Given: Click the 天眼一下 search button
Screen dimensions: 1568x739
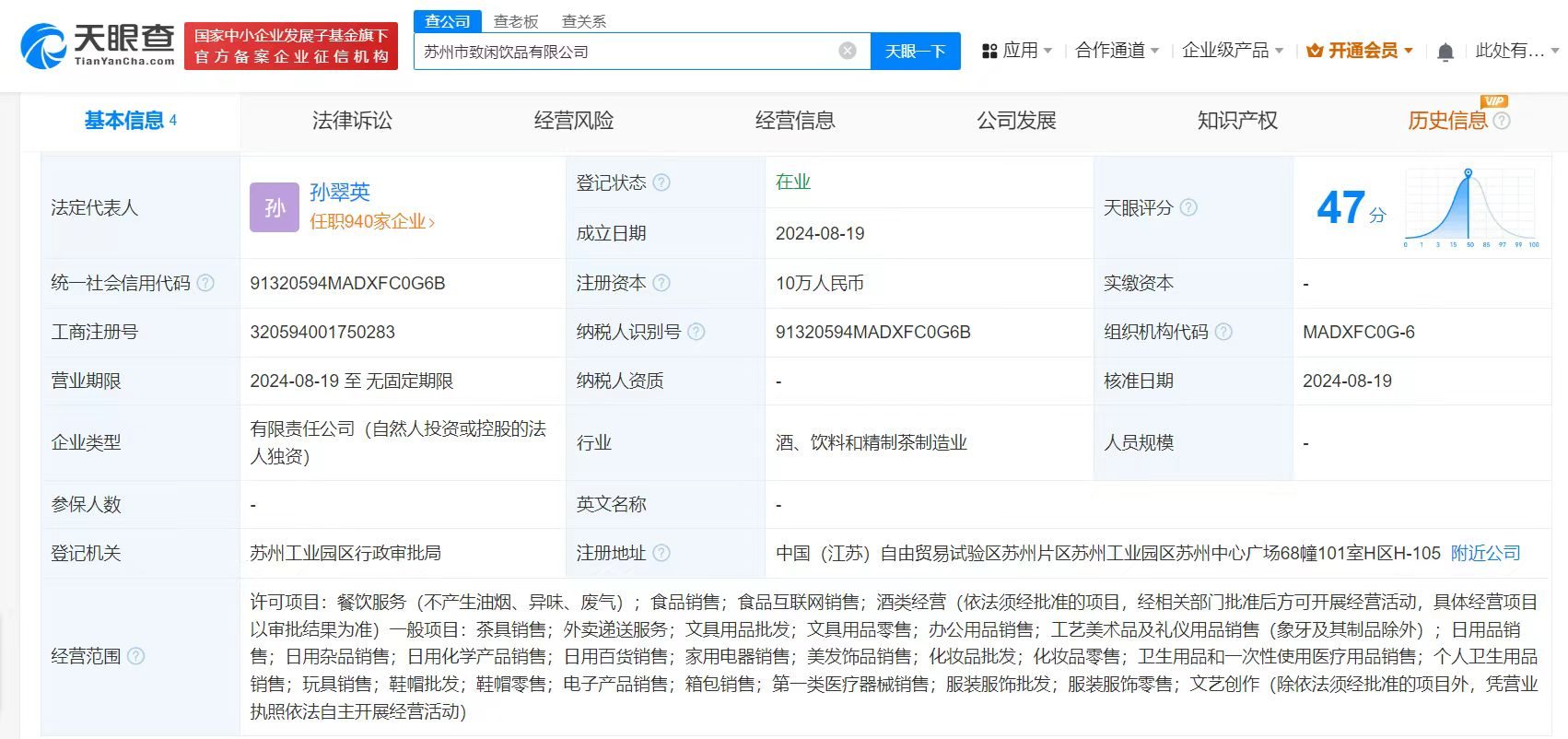Looking at the screenshot, I should click(915, 51).
